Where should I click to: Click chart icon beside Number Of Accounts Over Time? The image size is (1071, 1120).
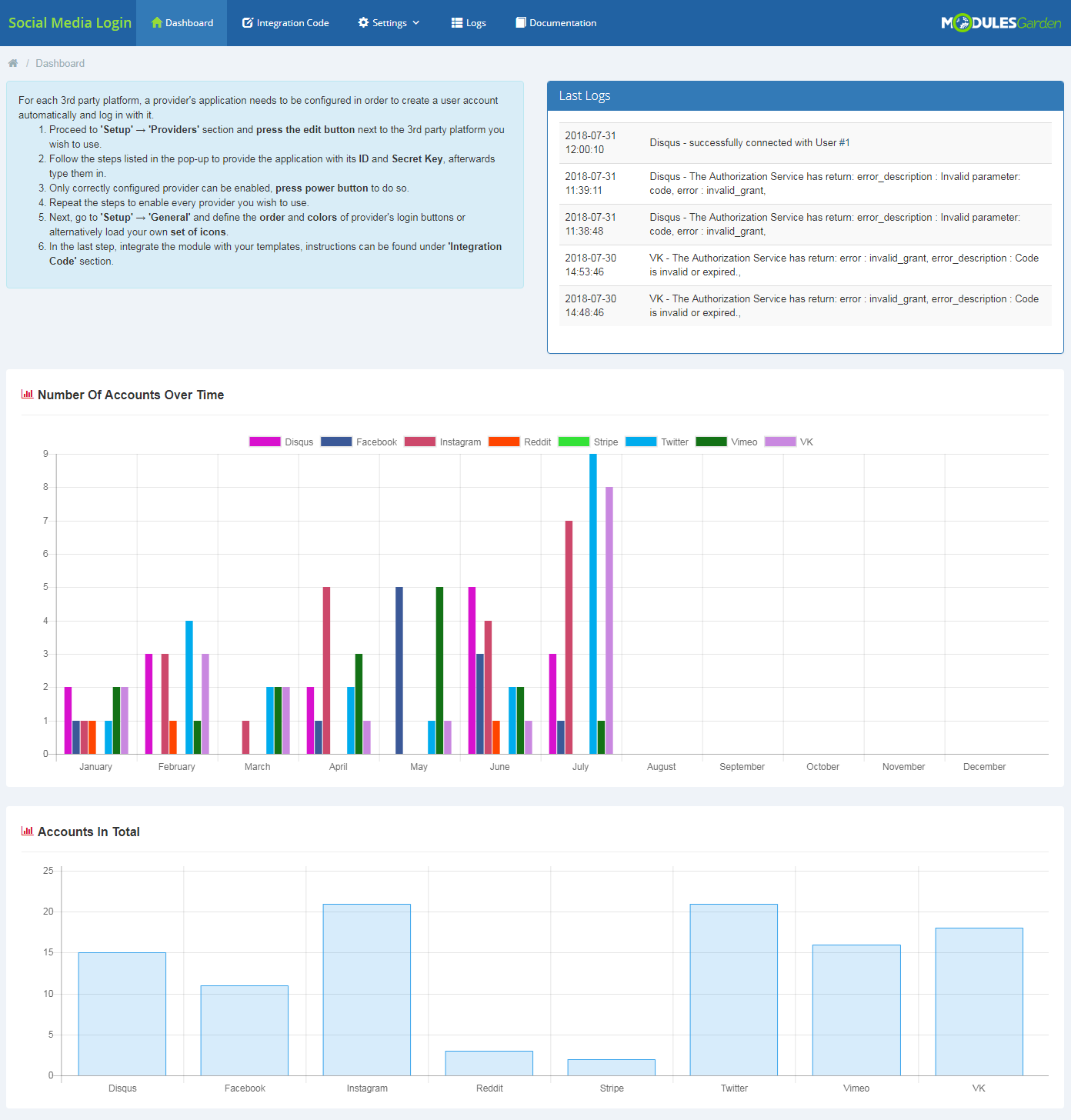click(x=28, y=394)
